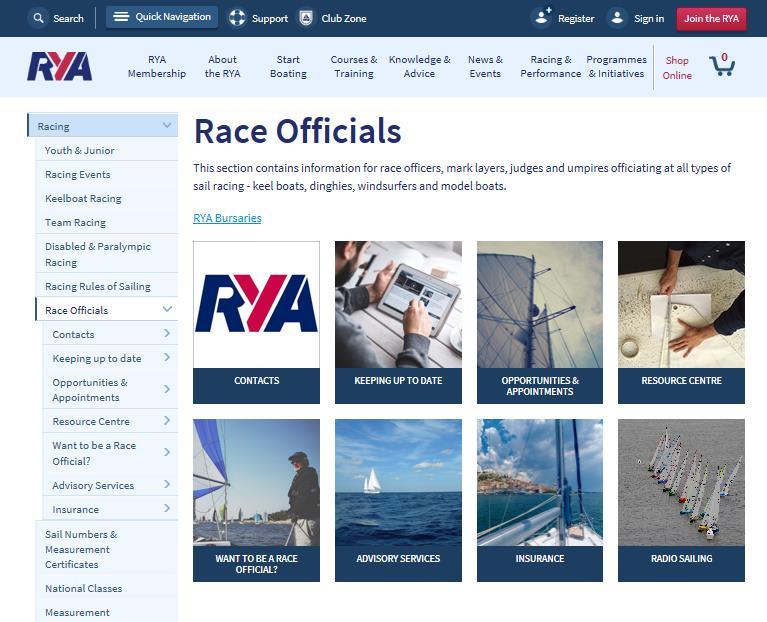Image resolution: width=767 pixels, height=622 pixels.
Task: Follow the RYA Bursaries link
Action: (x=227, y=218)
